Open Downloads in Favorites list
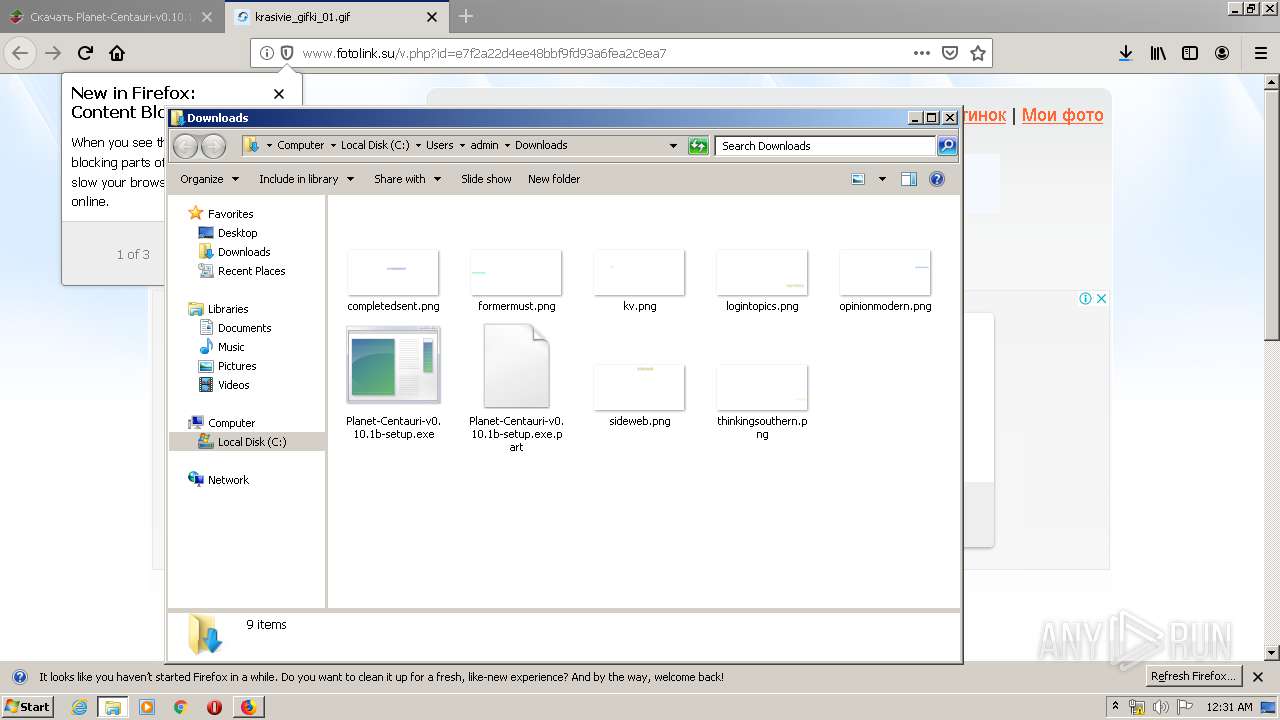The width and height of the screenshot is (1280, 720). [244, 252]
